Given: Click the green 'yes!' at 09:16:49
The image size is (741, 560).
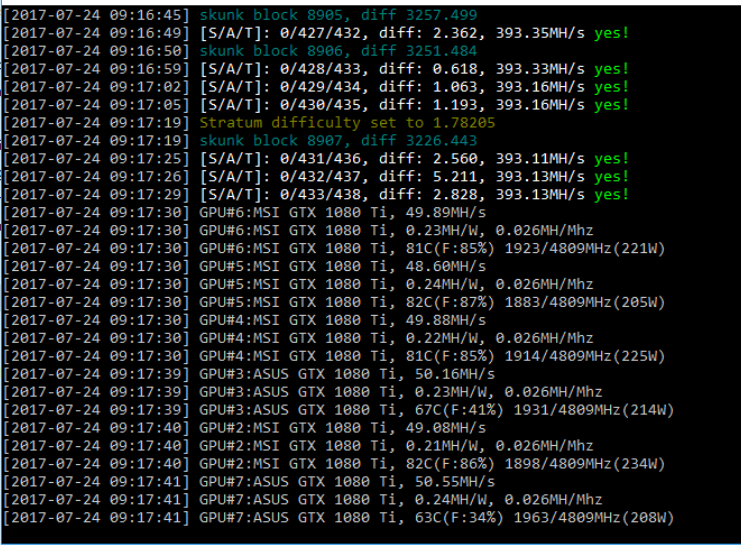Looking at the screenshot, I should coord(612,33).
